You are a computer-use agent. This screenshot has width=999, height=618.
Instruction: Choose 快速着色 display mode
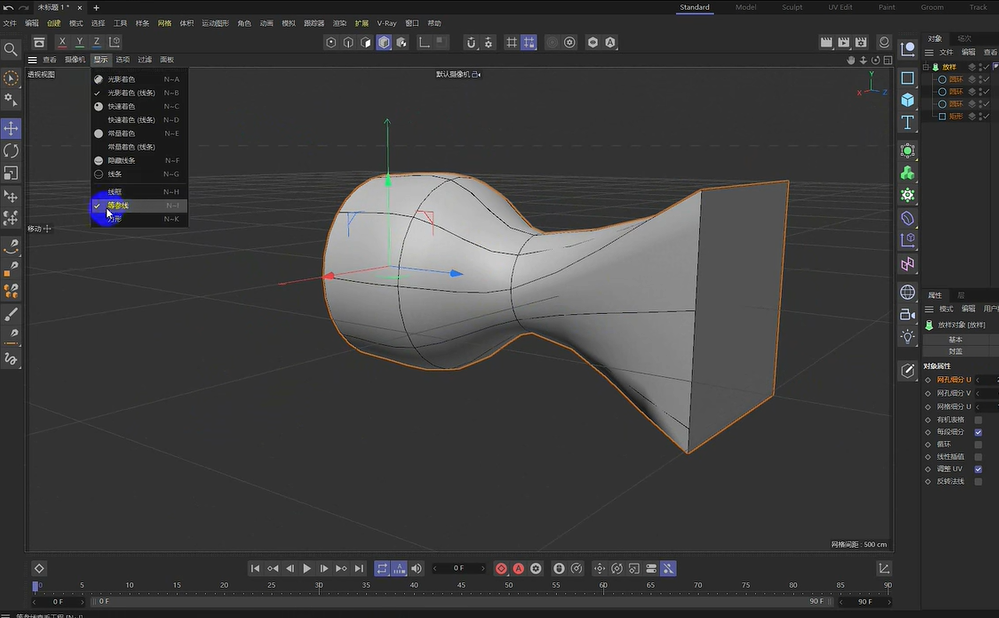click(139, 106)
